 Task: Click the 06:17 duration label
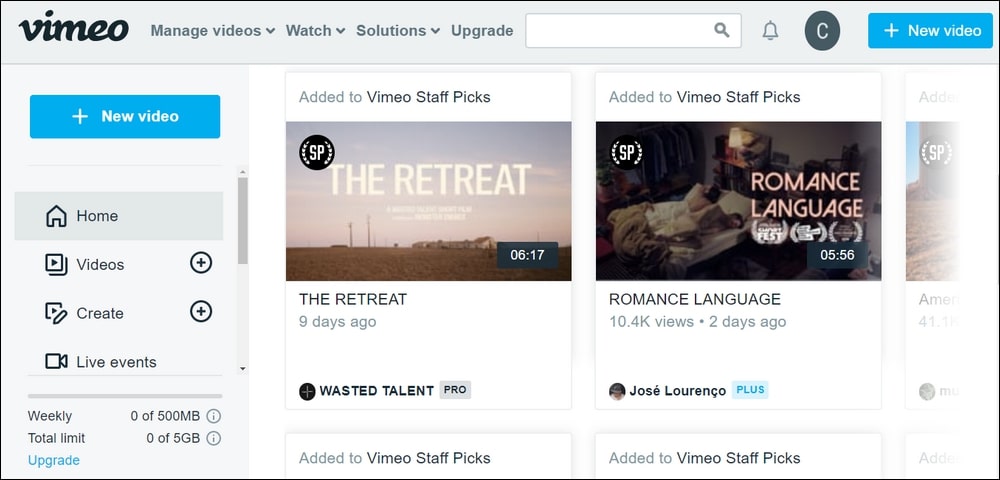point(527,255)
